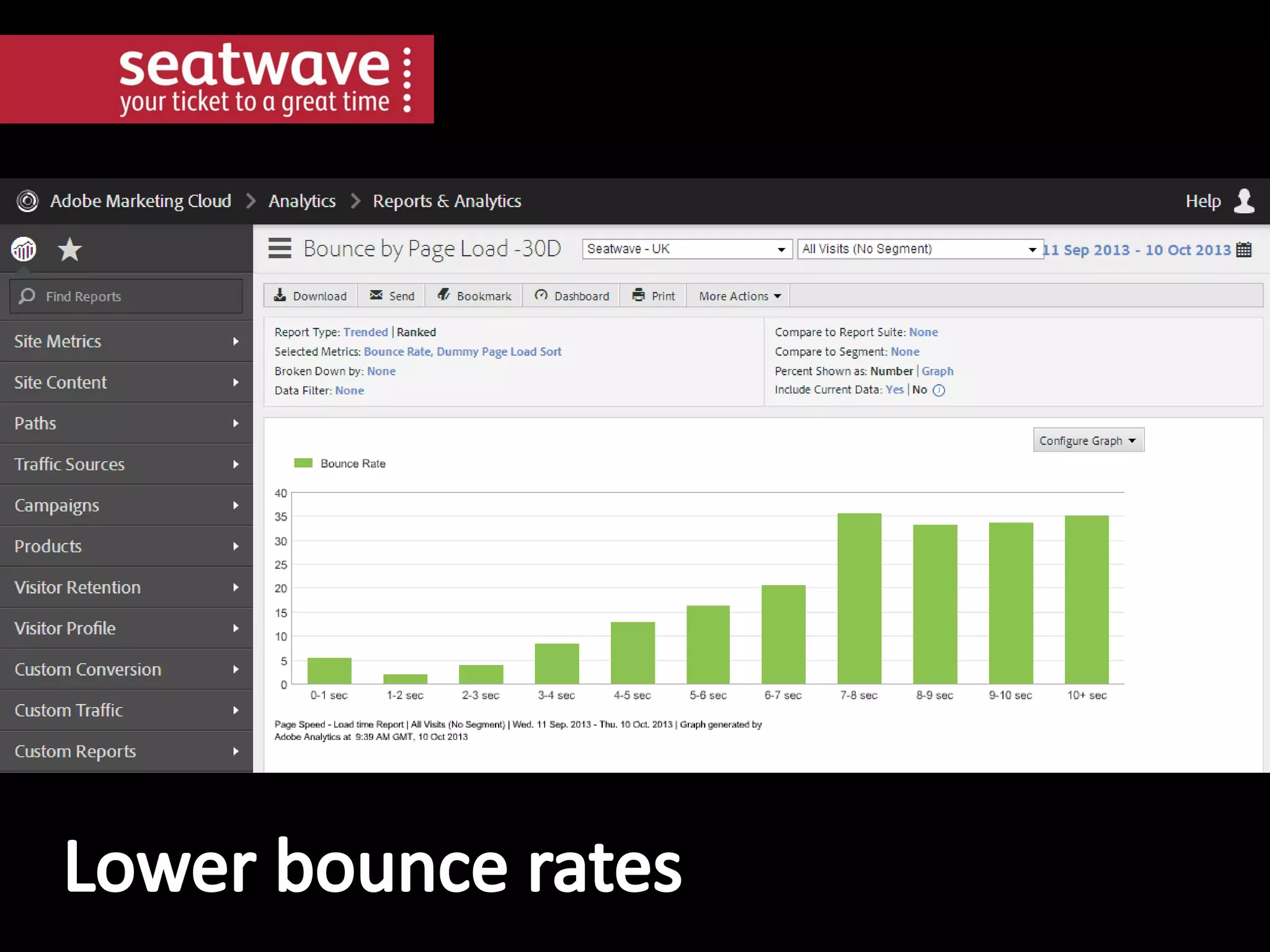The height and width of the screenshot is (952, 1270).
Task: Click the Include Current Data info icon
Action: [939, 390]
